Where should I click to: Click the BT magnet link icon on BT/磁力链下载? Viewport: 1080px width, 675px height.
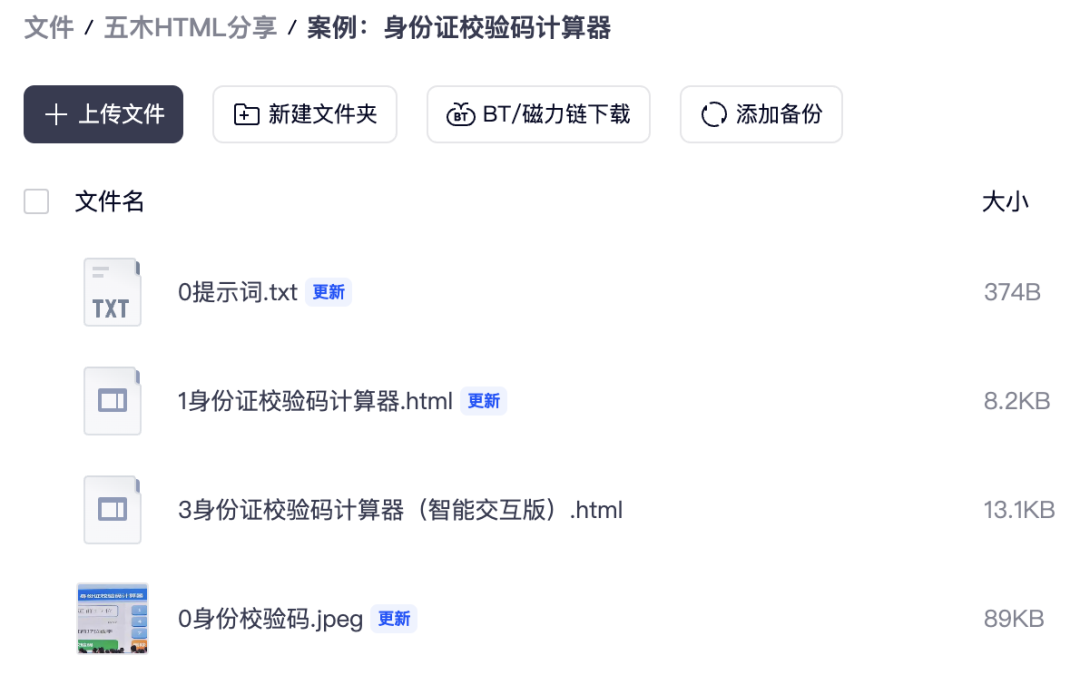pos(459,114)
